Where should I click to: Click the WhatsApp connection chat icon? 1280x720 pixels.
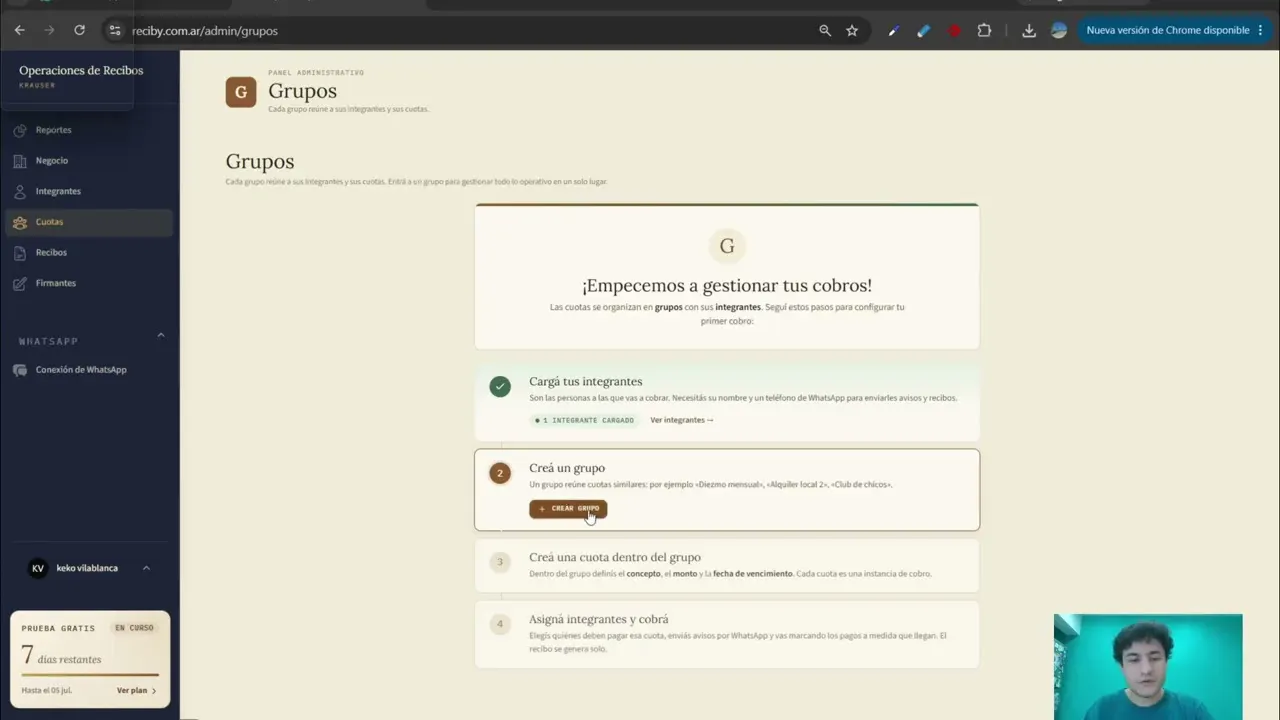click(20, 370)
